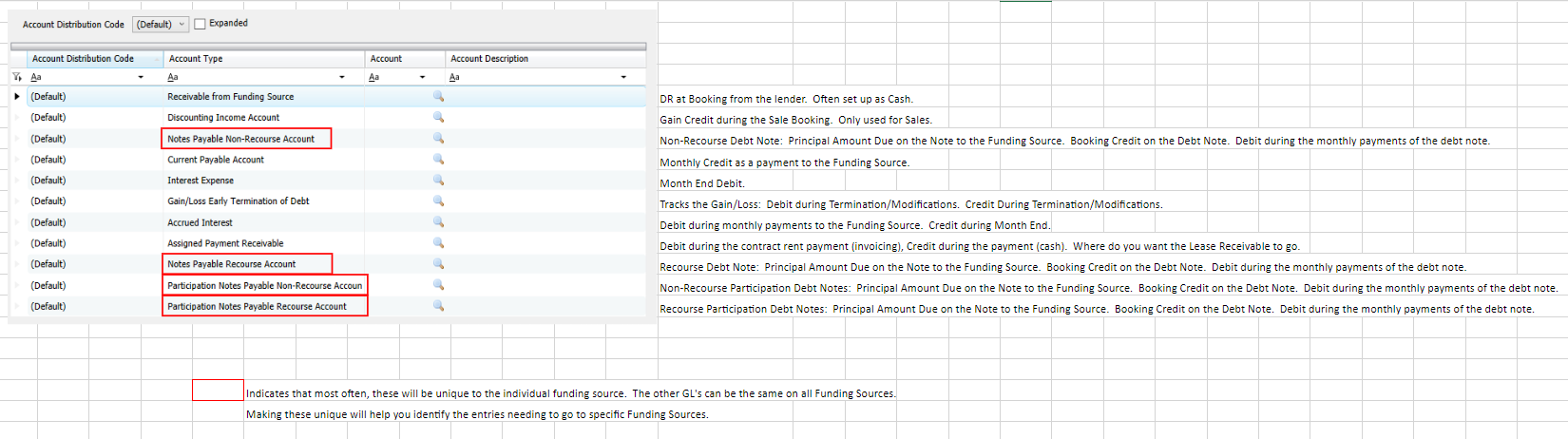Expand Account Type filter dropdown arrow

point(342,77)
